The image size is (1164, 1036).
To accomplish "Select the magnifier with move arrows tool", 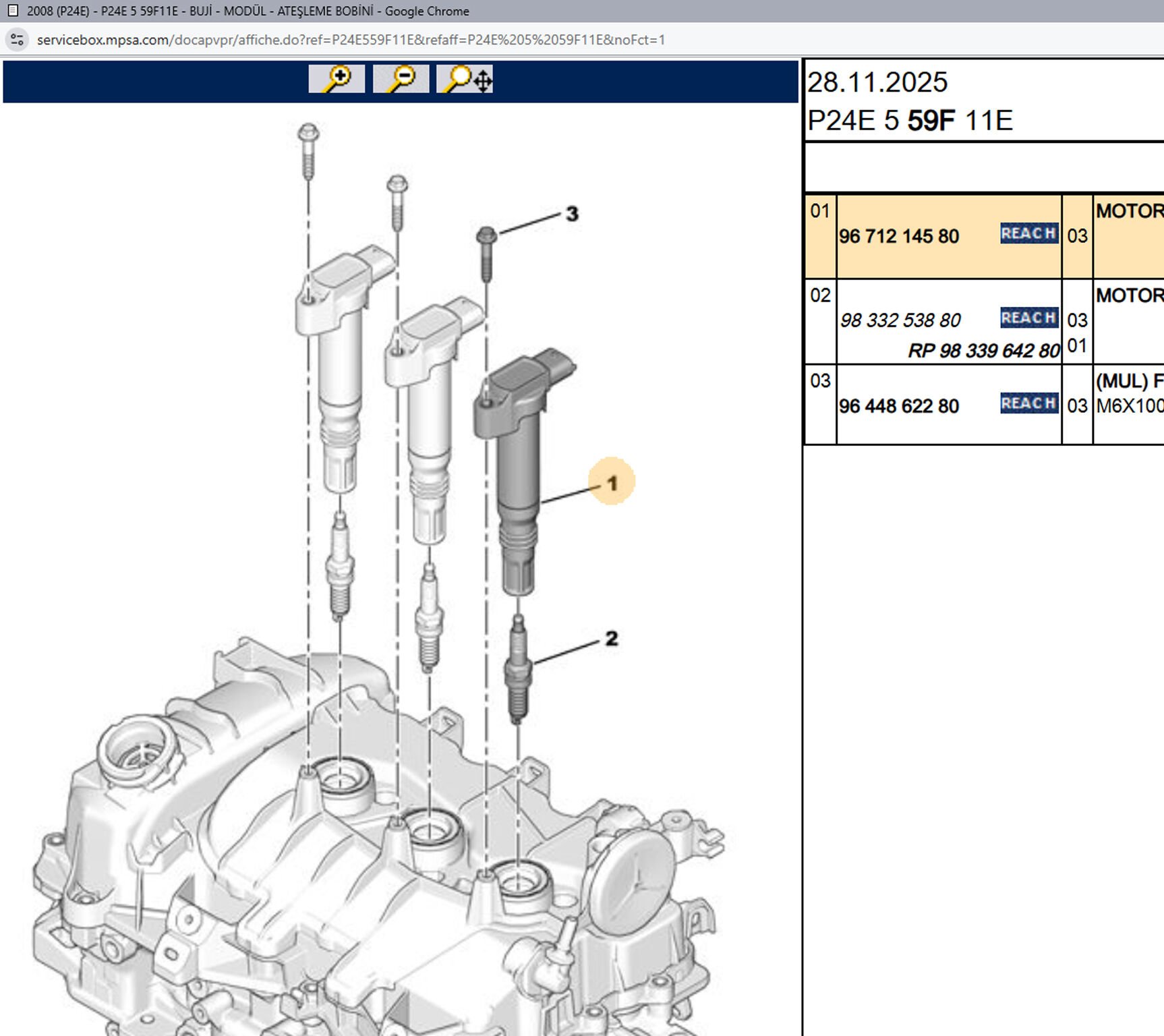I will [x=465, y=79].
